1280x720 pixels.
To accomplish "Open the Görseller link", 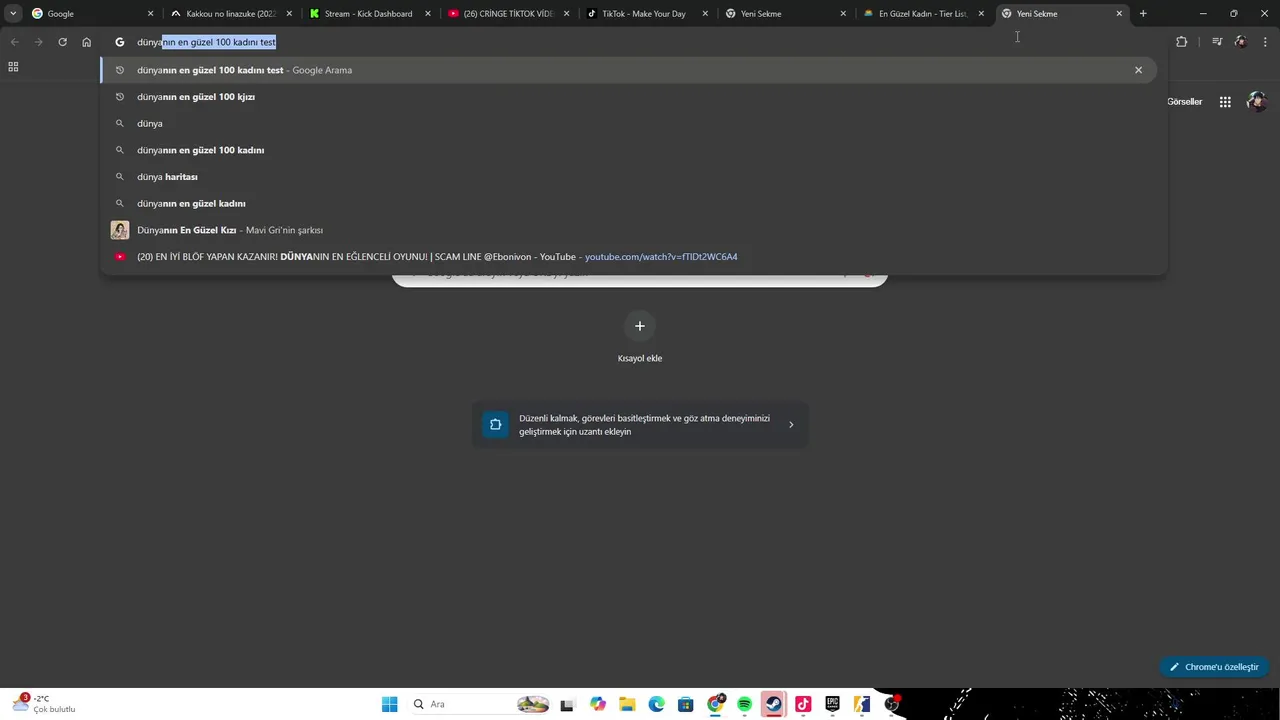I will click(1184, 102).
